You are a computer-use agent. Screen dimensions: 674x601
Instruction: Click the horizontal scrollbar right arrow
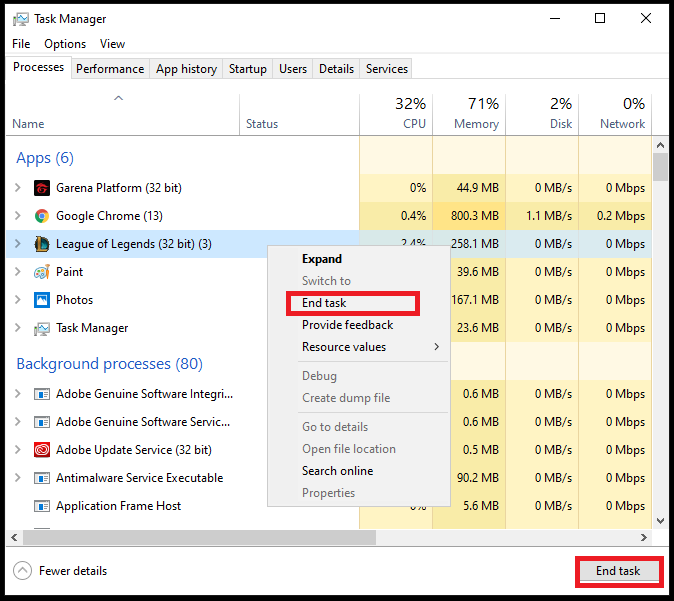(643, 537)
